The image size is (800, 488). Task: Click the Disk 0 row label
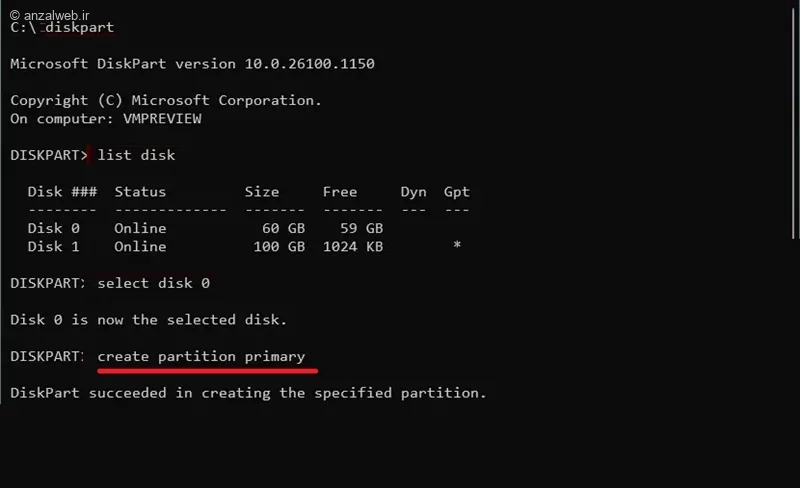coord(54,228)
